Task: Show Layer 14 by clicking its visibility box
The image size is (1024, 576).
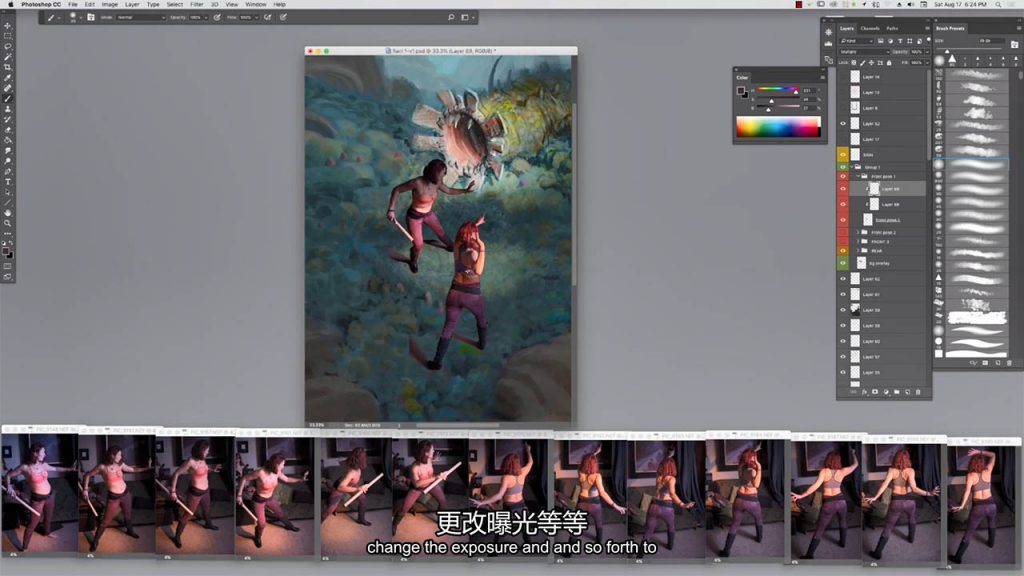Action: [843, 77]
